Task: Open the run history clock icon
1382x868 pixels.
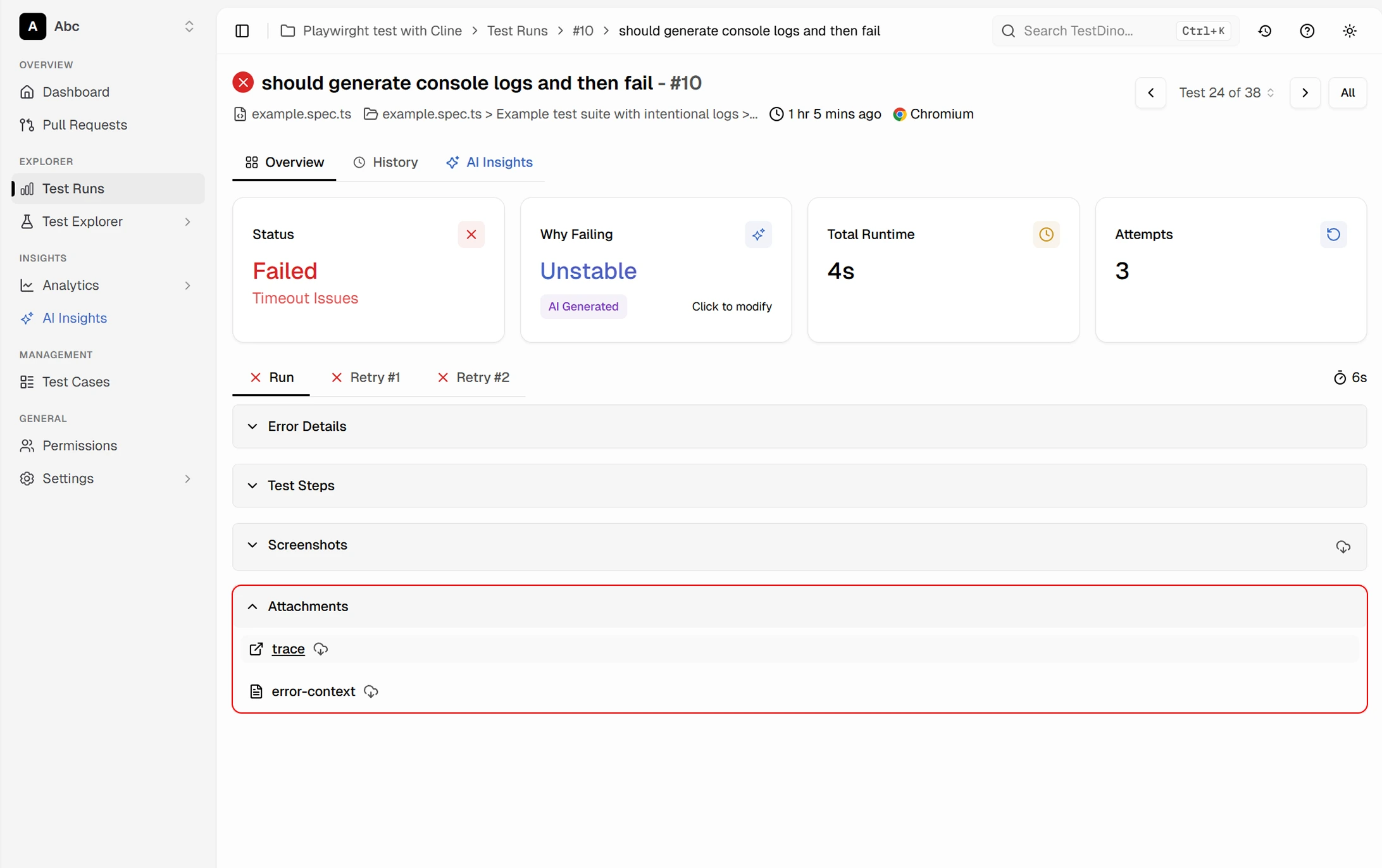Action: [x=1265, y=31]
